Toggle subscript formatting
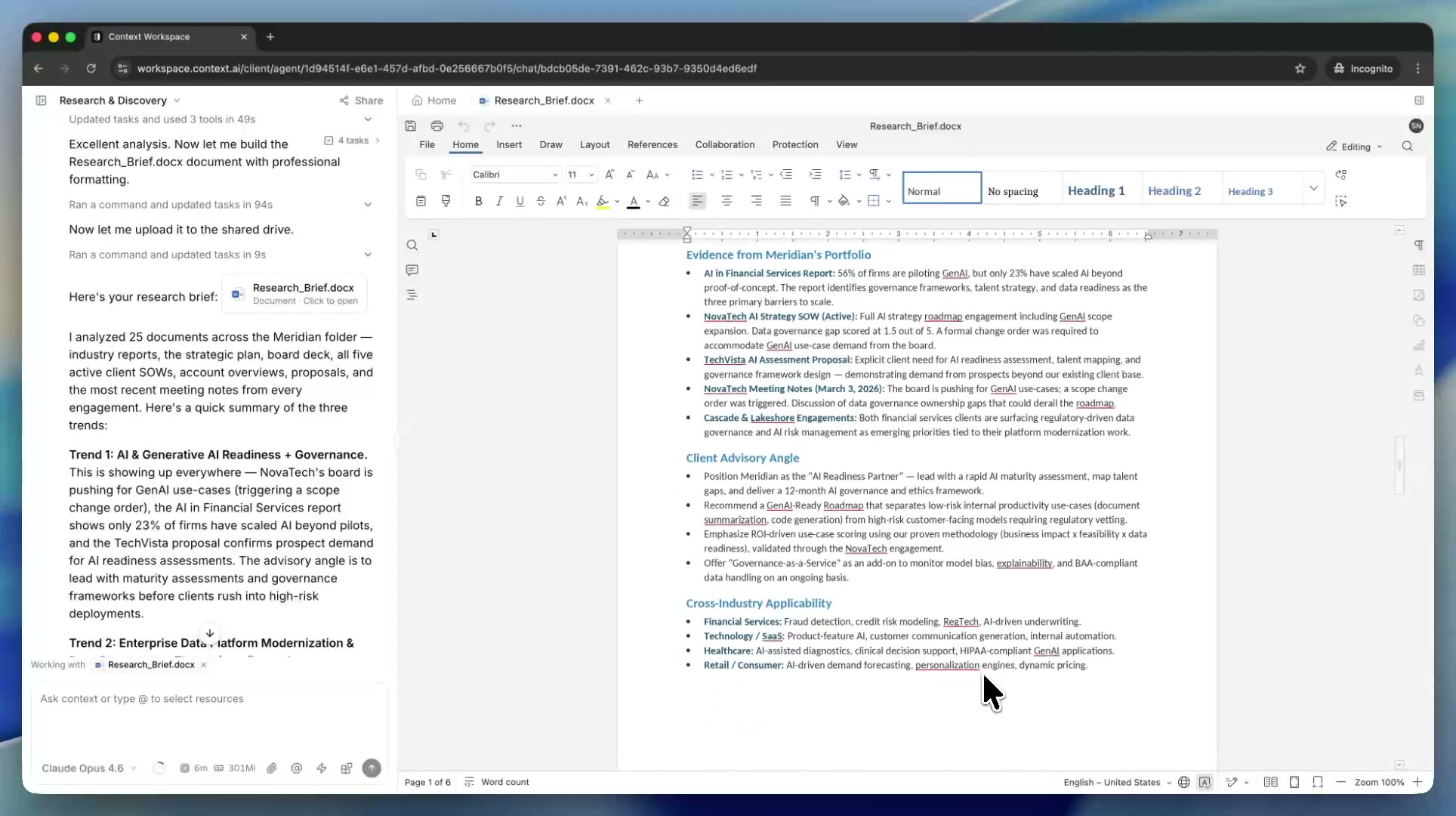 point(581,201)
